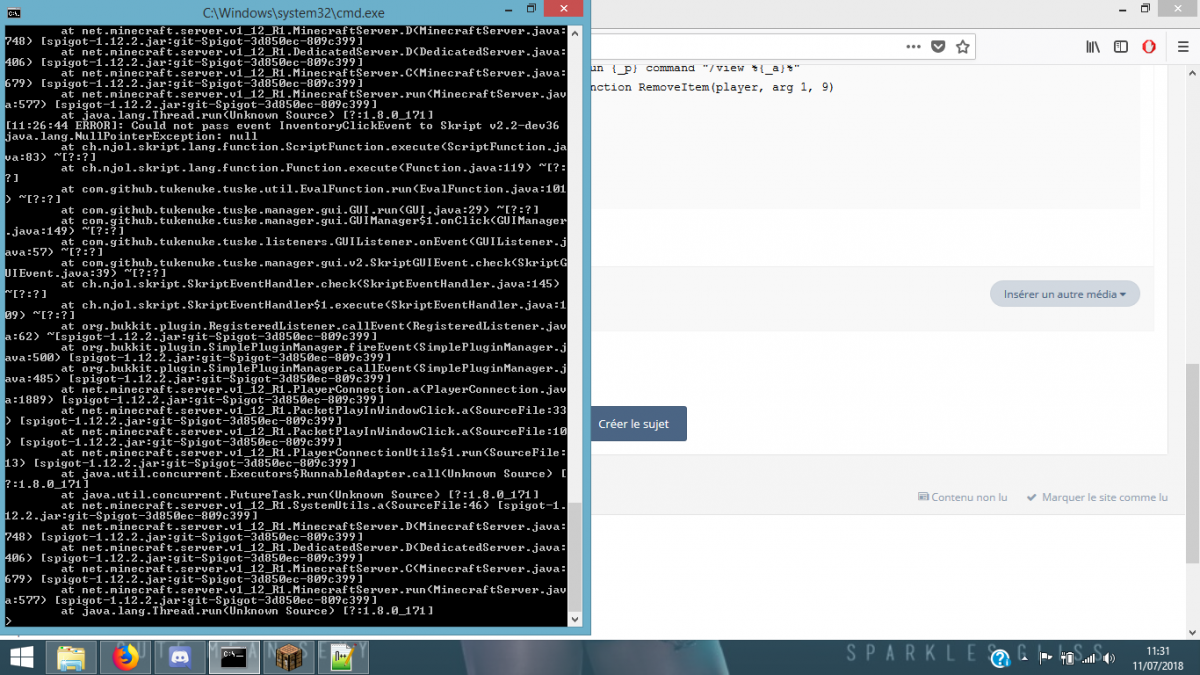The width and height of the screenshot is (1200, 675).
Task: Click scroll-down arrow of cmd.exe scrollbar
Action: tap(574, 620)
